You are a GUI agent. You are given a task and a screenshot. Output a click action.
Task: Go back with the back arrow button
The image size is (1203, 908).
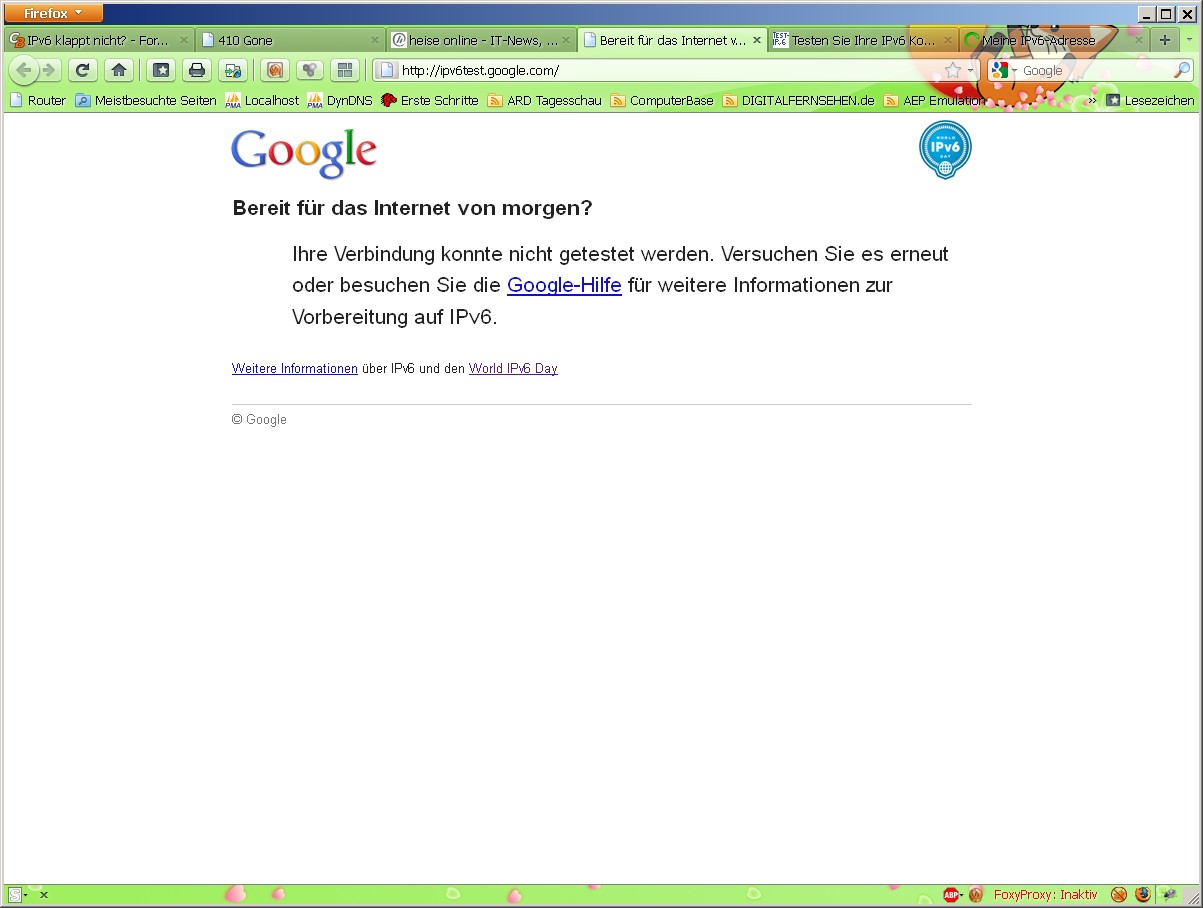[x=24, y=70]
